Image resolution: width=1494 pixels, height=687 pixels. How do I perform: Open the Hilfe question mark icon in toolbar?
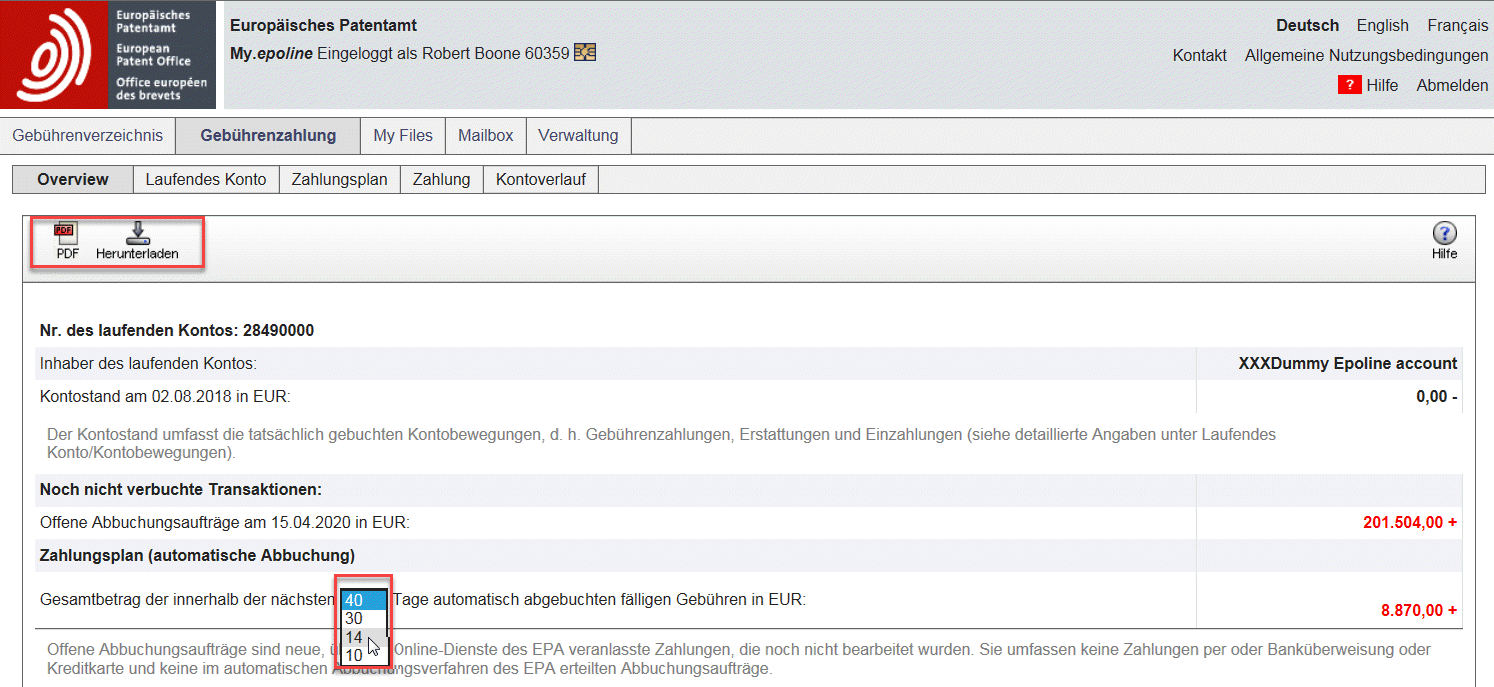1444,234
